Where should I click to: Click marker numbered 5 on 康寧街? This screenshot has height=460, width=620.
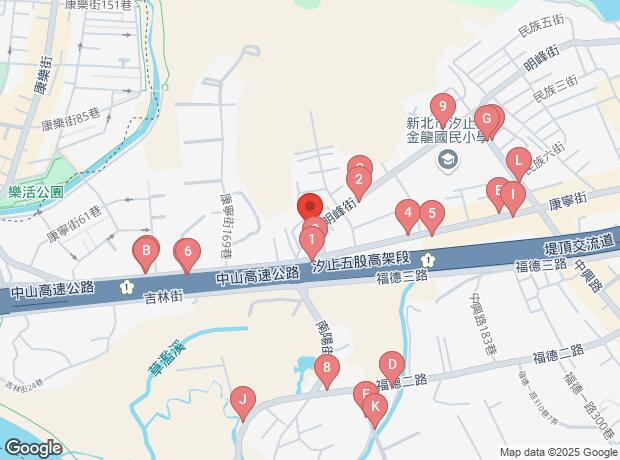point(432,218)
